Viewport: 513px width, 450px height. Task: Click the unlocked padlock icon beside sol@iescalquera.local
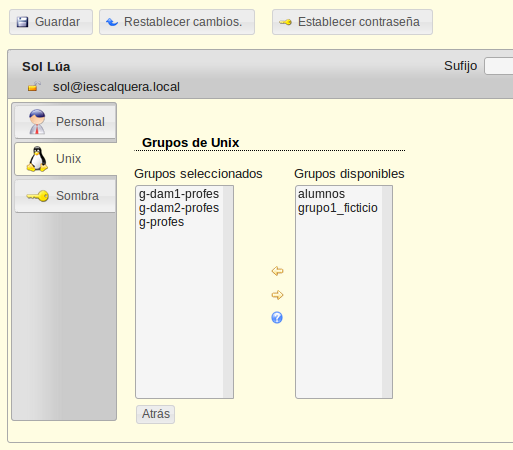pos(34,86)
